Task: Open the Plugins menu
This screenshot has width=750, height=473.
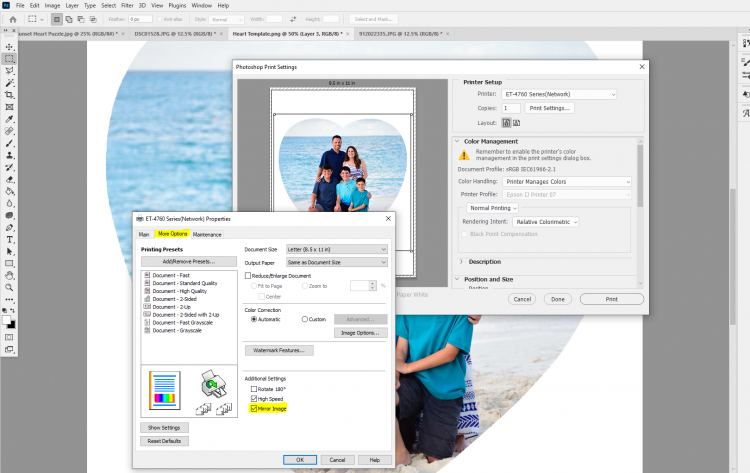Action: tap(177, 5)
